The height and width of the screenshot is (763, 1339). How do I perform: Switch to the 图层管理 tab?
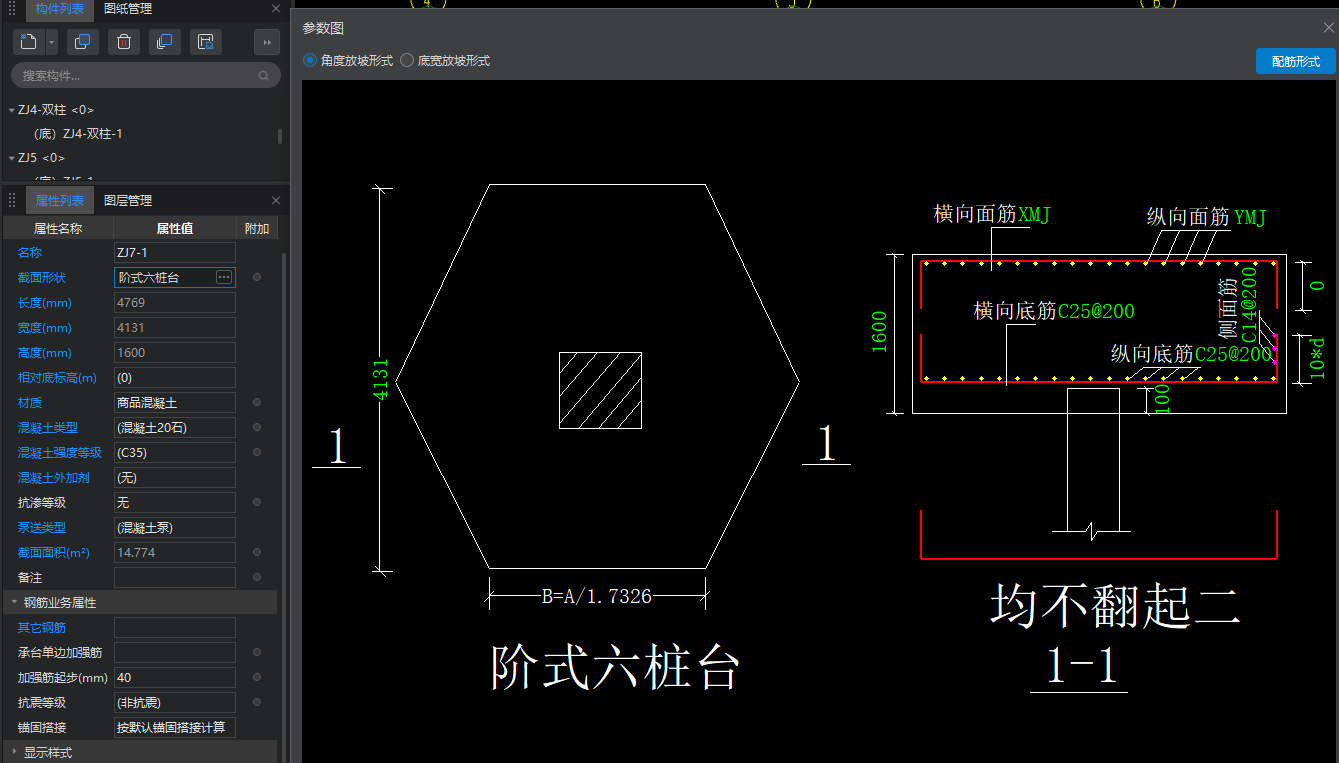(x=128, y=200)
